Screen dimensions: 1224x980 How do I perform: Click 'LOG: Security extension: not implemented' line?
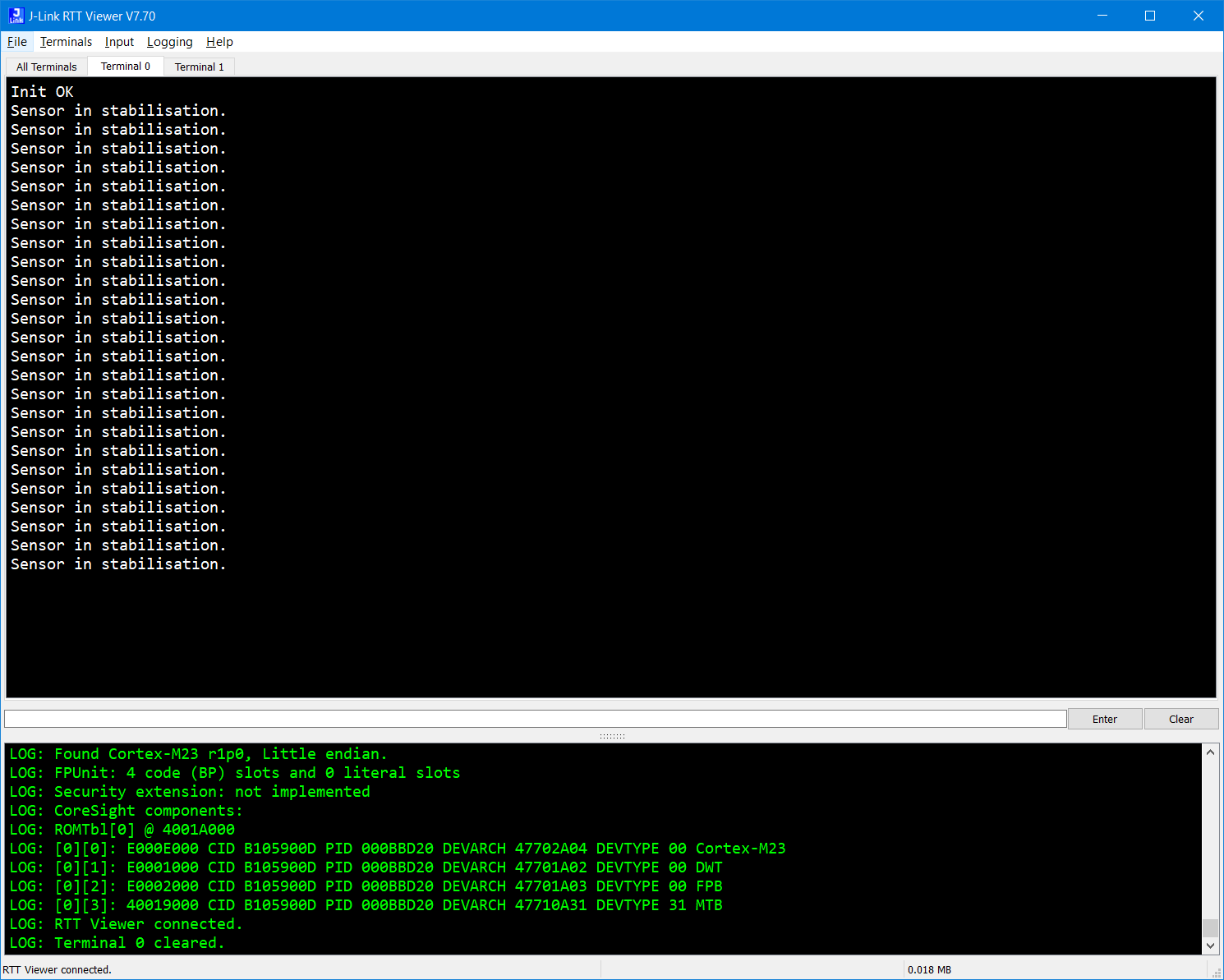pyautogui.click(x=190, y=792)
